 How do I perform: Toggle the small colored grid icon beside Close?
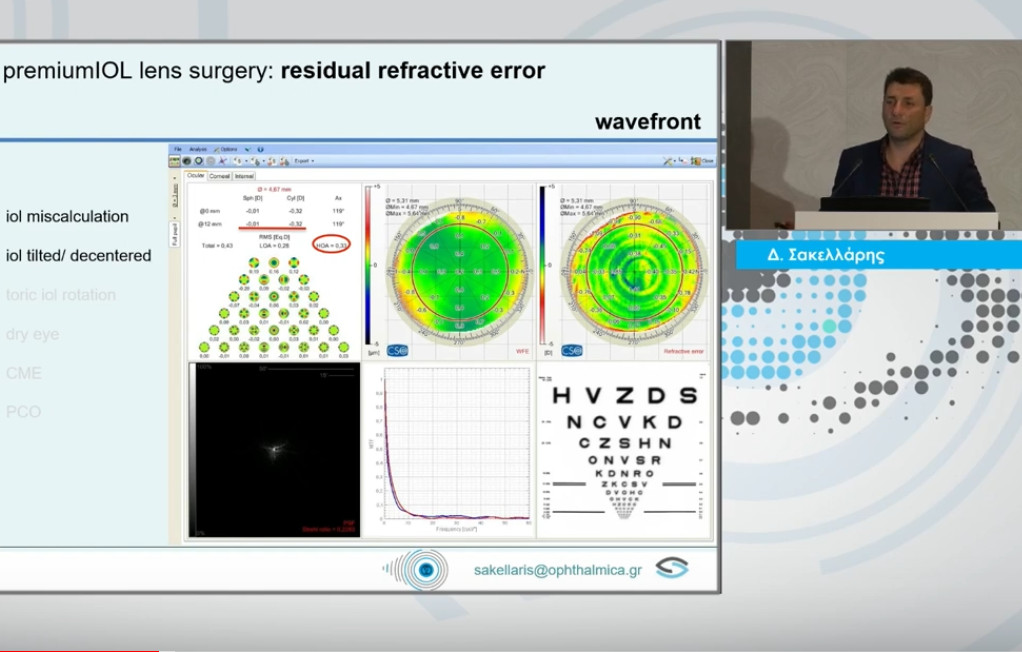click(695, 161)
